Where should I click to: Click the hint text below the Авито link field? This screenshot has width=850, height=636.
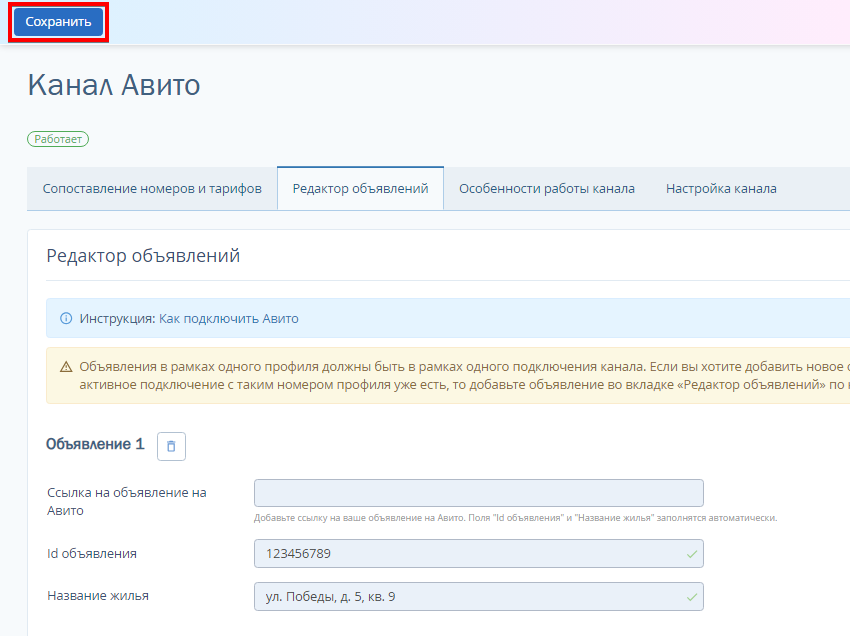point(516,518)
